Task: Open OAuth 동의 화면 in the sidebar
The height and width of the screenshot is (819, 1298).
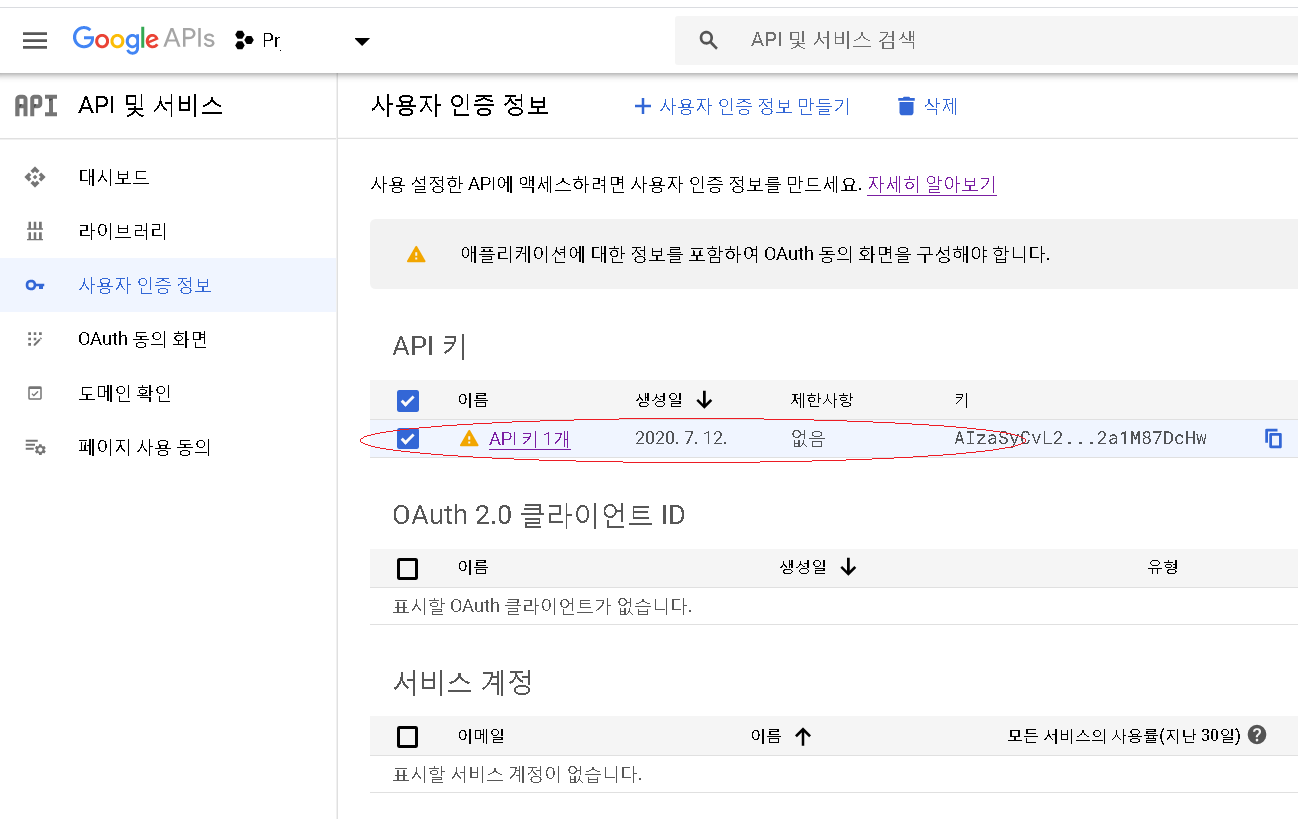Action: coord(168,339)
